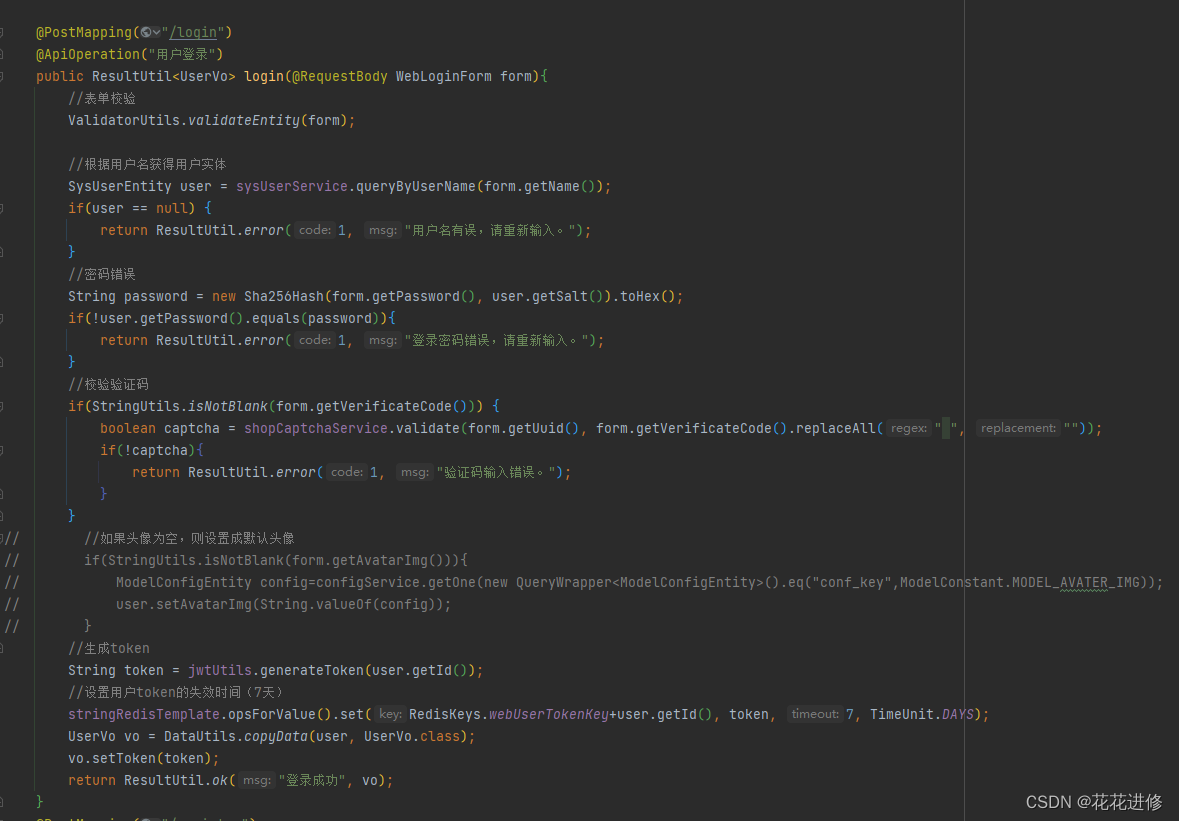Click the globe URL icon in @PostMapping
Screen dimensions: 1179x821
coord(145,32)
